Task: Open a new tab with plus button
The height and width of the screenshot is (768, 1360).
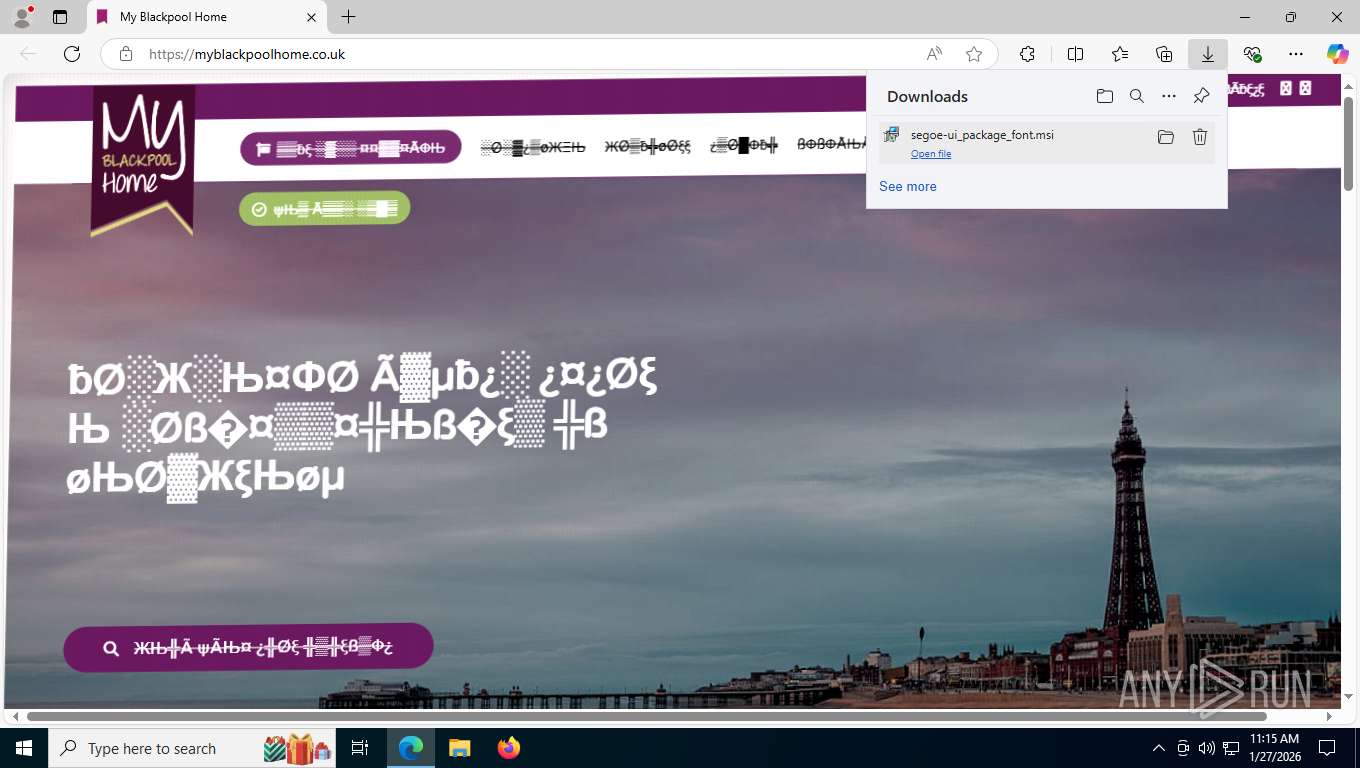Action: click(348, 17)
